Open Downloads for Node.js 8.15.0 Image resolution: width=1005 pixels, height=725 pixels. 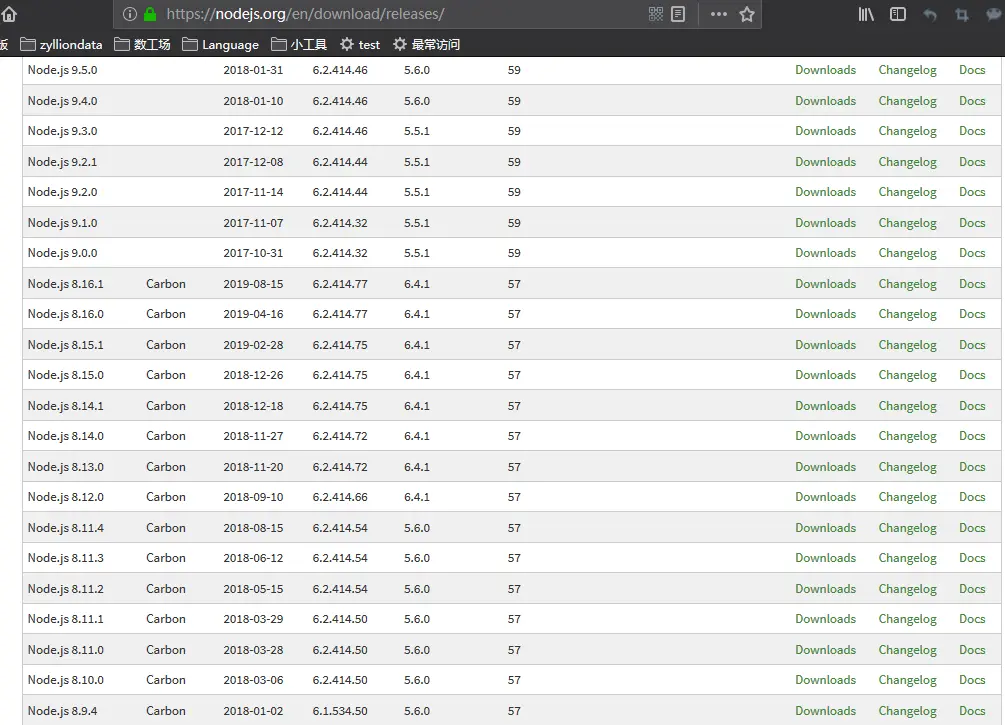[x=826, y=374]
